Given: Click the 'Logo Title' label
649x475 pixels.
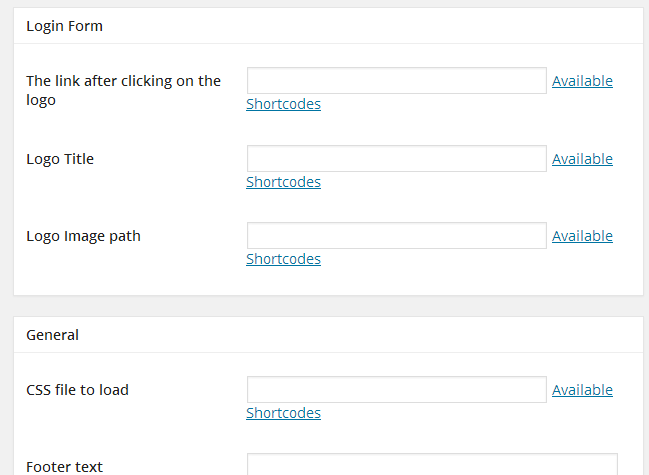Looking at the screenshot, I should (x=60, y=159).
